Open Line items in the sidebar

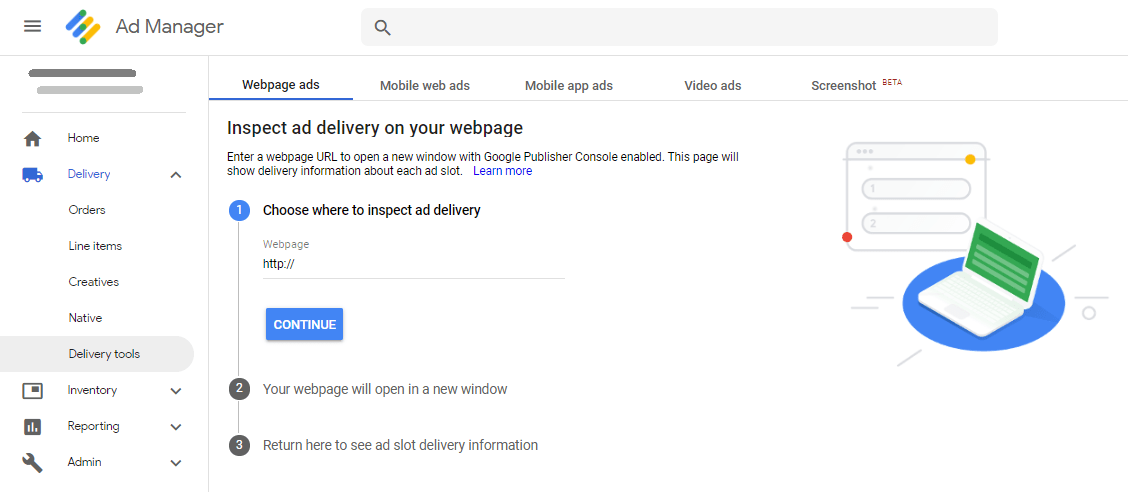pos(95,246)
